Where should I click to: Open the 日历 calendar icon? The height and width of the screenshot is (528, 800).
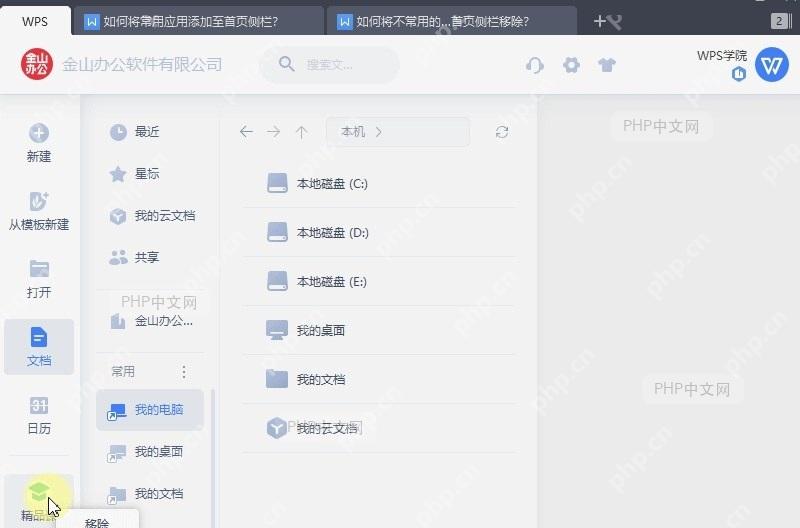39,406
